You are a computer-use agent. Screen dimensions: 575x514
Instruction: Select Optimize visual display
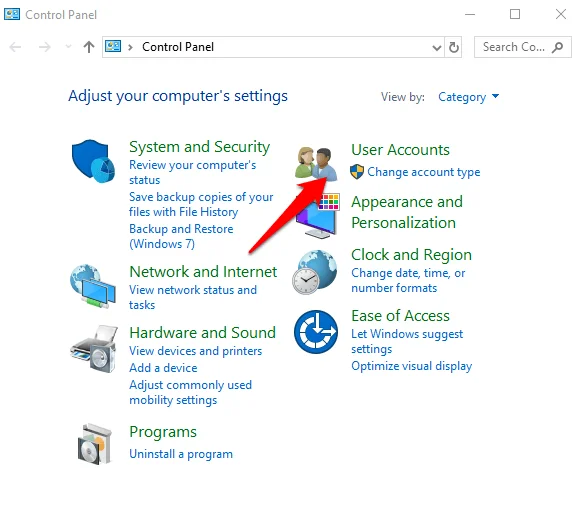tap(411, 366)
